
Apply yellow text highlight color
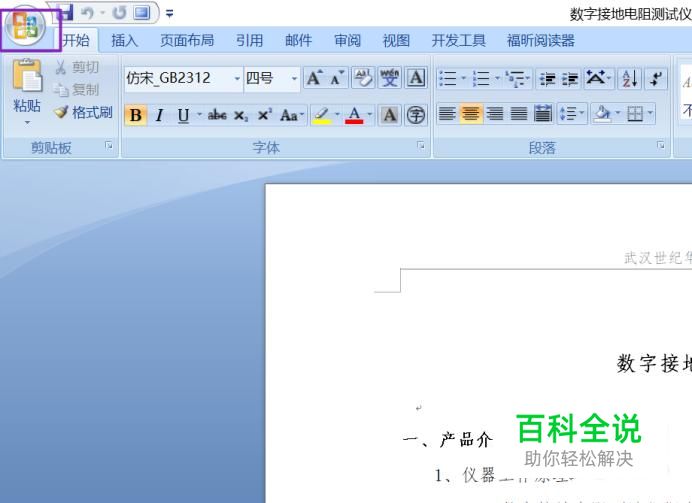click(x=322, y=116)
